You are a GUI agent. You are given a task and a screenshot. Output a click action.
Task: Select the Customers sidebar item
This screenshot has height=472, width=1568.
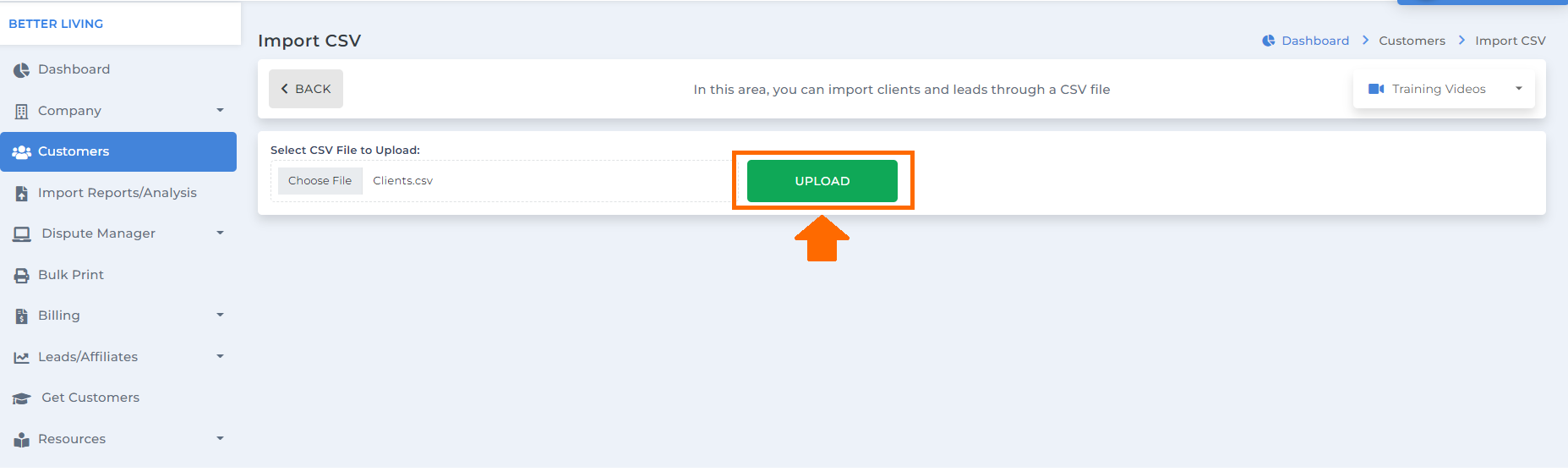coord(118,151)
